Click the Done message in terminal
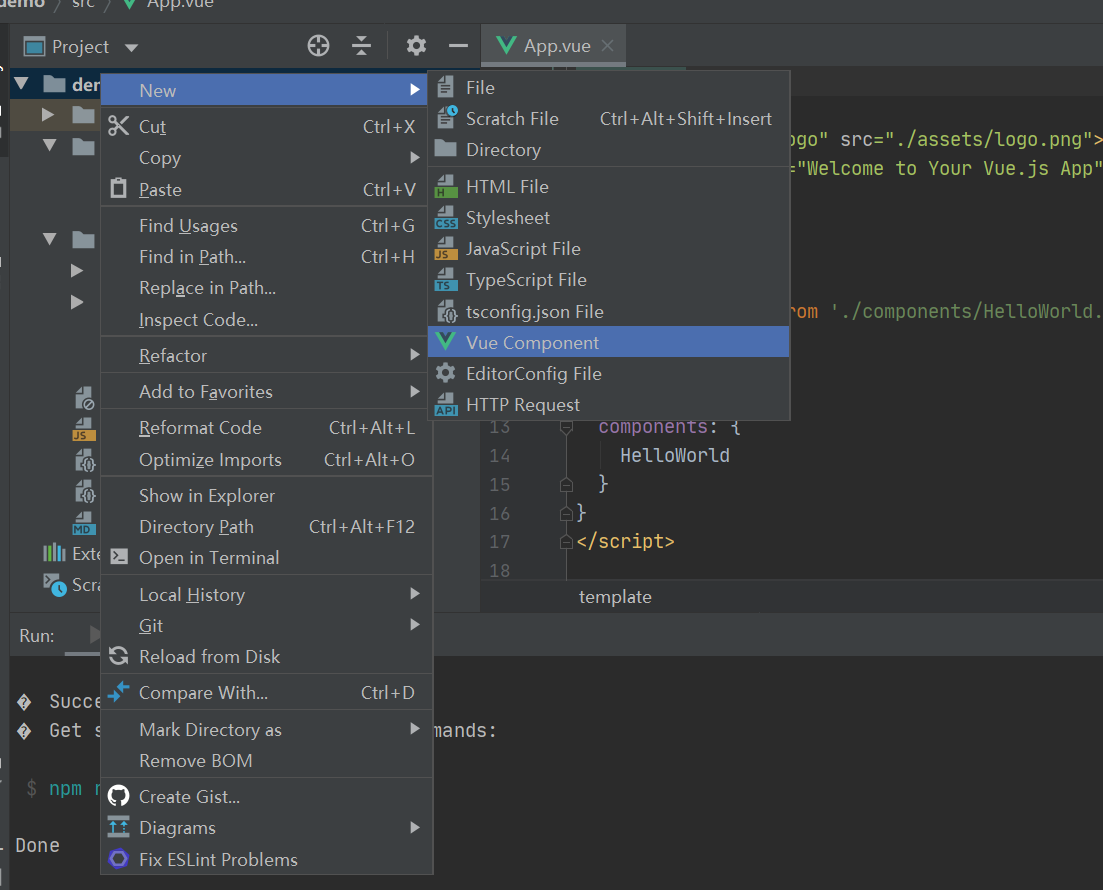 point(37,845)
